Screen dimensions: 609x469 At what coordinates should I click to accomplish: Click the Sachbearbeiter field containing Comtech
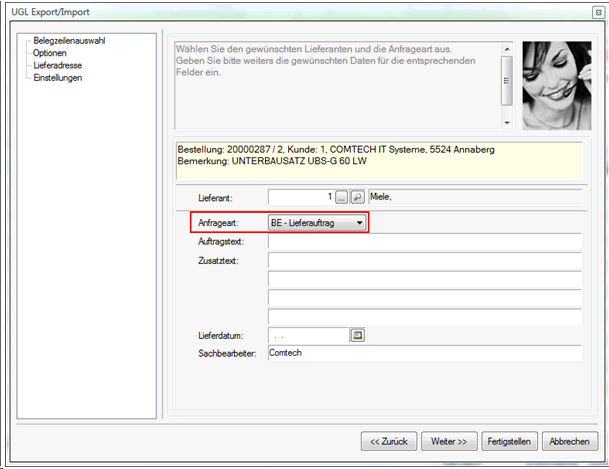click(424, 354)
